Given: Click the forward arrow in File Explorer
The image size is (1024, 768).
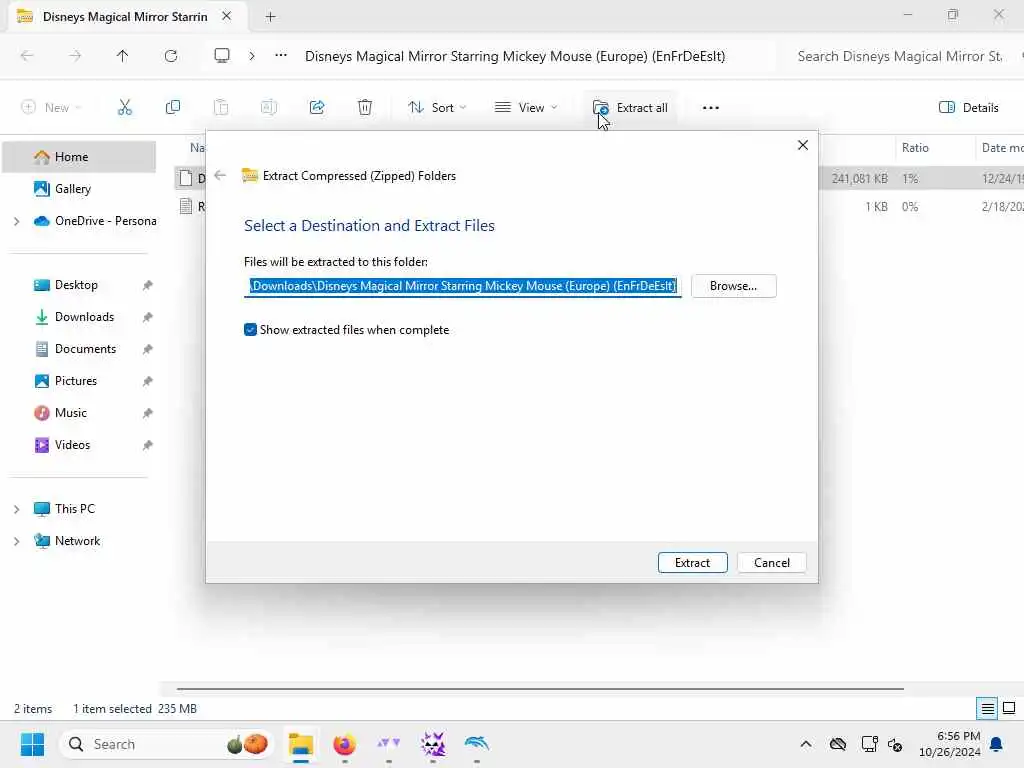Looking at the screenshot, I should click(75, 56).
